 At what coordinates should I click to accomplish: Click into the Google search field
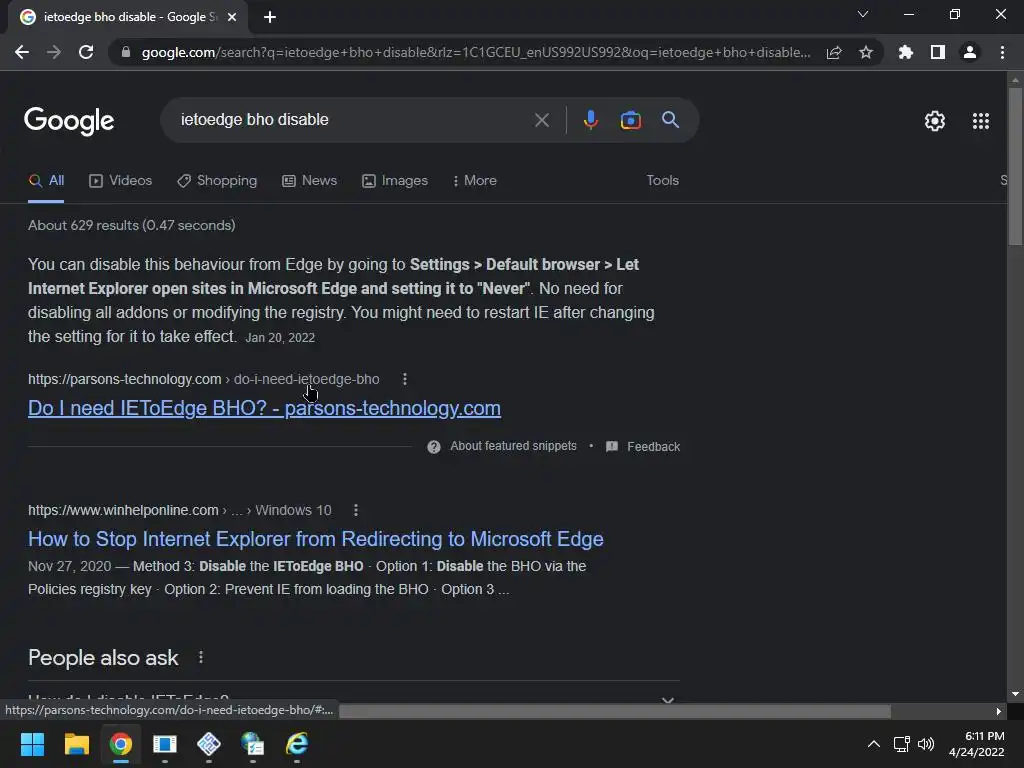pos(353,120)
